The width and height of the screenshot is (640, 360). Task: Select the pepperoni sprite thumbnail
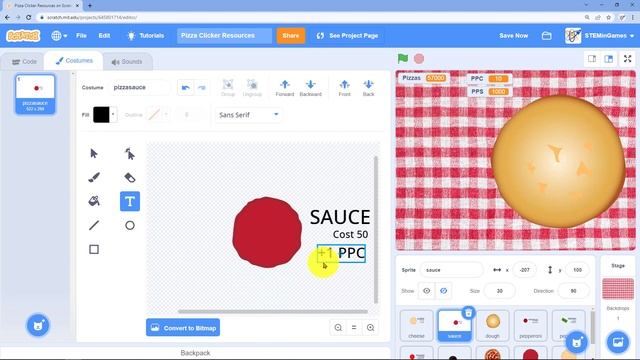530,325
